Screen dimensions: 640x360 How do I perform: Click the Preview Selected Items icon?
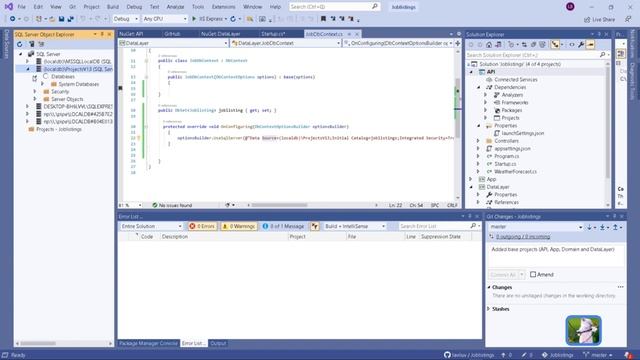pyautogui.click(x=590, y=44)
